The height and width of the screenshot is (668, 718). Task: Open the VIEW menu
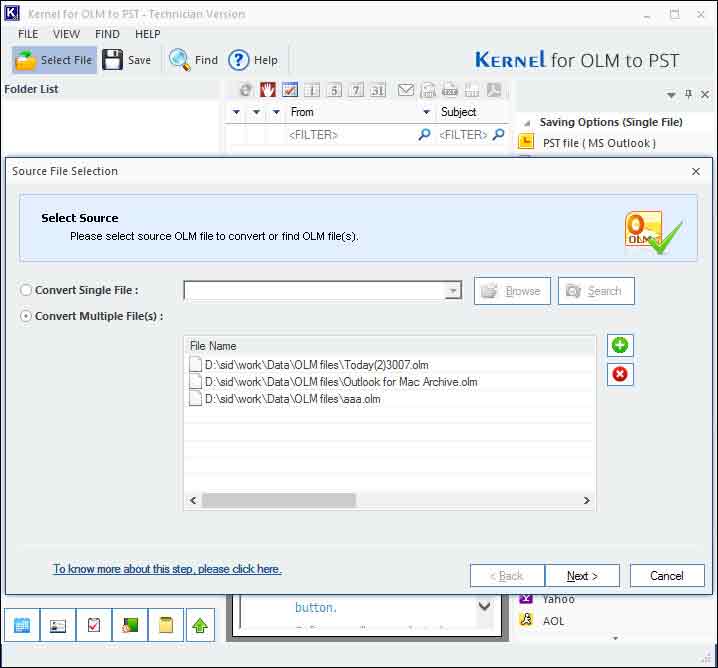pyautogui.click(x=66, y=34)
